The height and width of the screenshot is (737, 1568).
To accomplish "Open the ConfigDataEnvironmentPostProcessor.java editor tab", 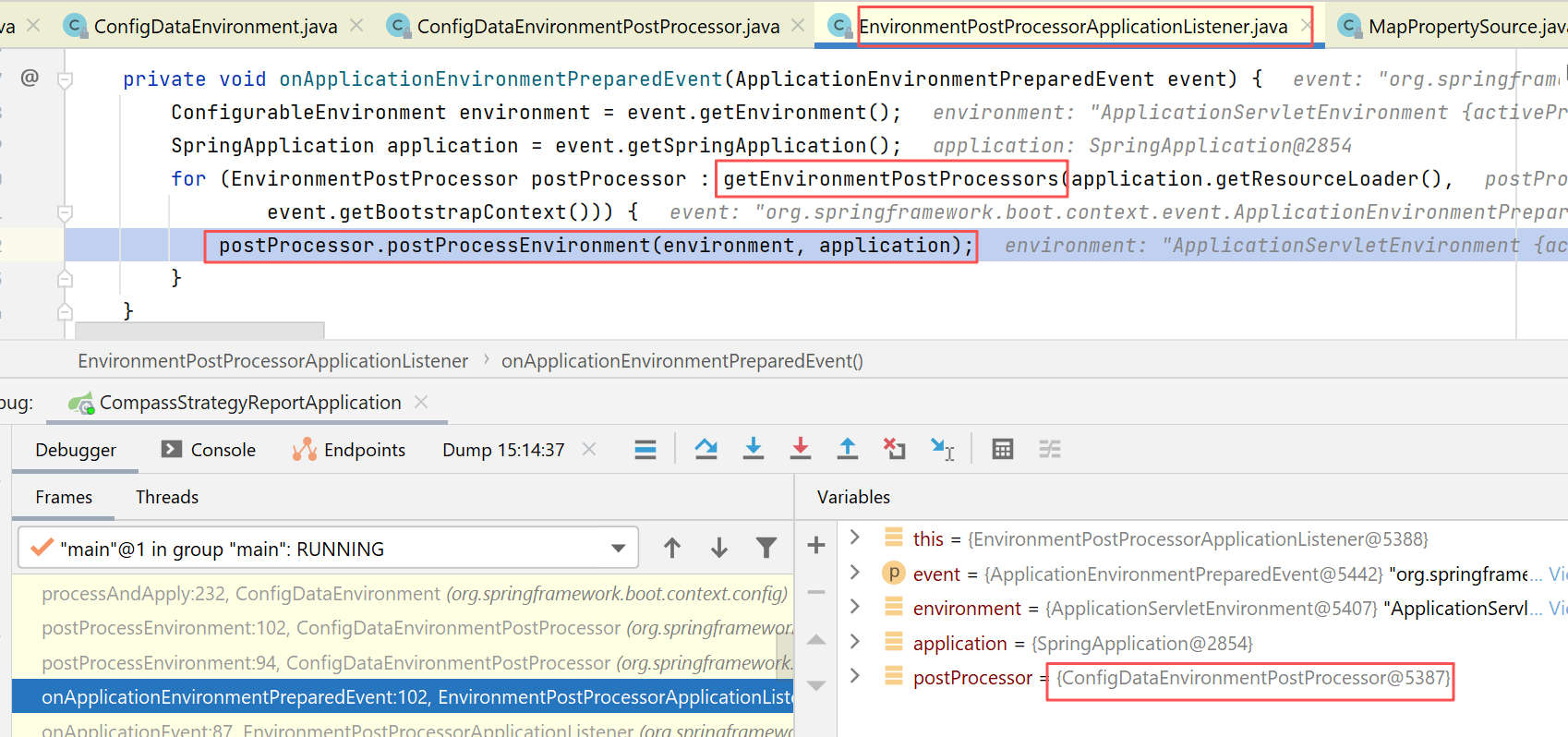I will point(597,27).
